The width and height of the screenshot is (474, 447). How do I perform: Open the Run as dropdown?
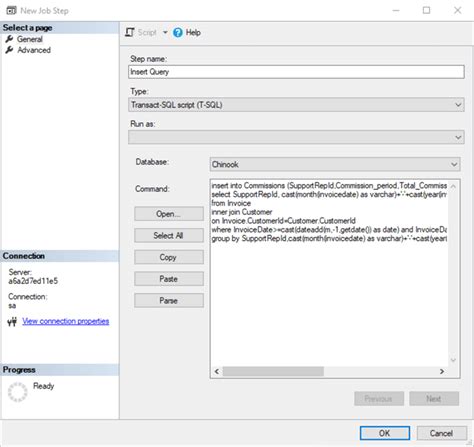[296, 137]
